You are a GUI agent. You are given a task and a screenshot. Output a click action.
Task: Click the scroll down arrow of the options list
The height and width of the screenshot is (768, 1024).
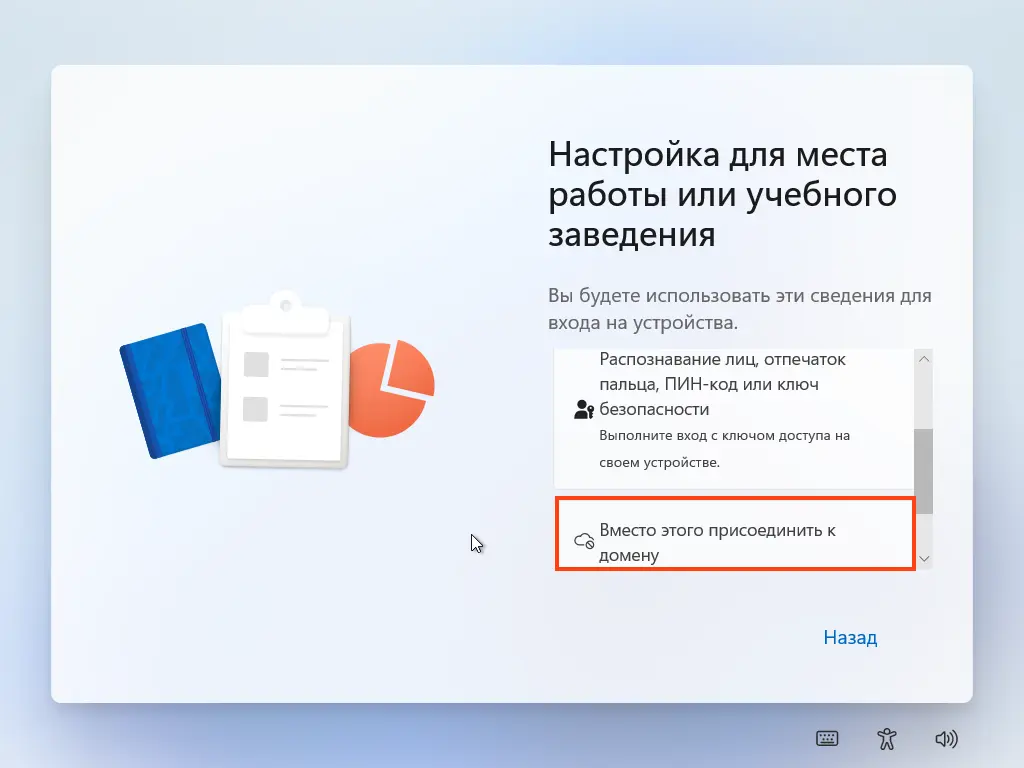(x=923, y=558)
